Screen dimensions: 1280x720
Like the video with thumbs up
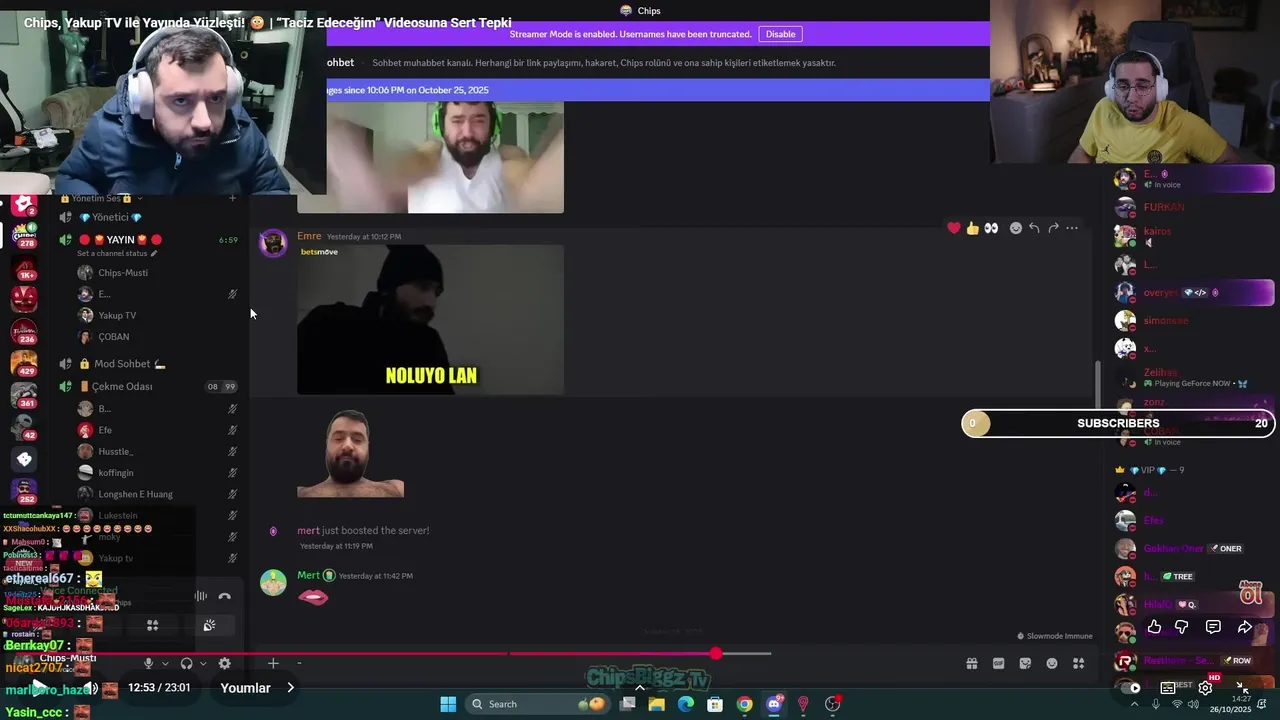click(1154, 627)
